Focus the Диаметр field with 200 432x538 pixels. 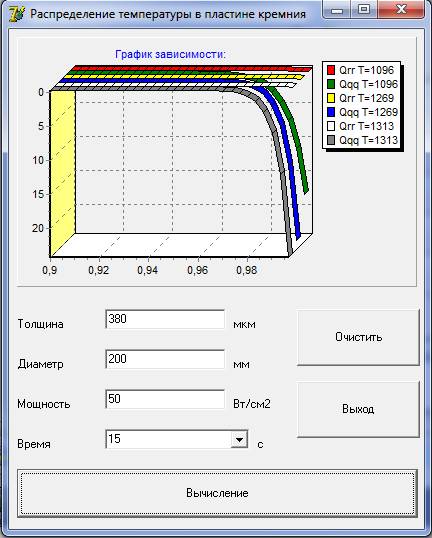pos(165,359)
